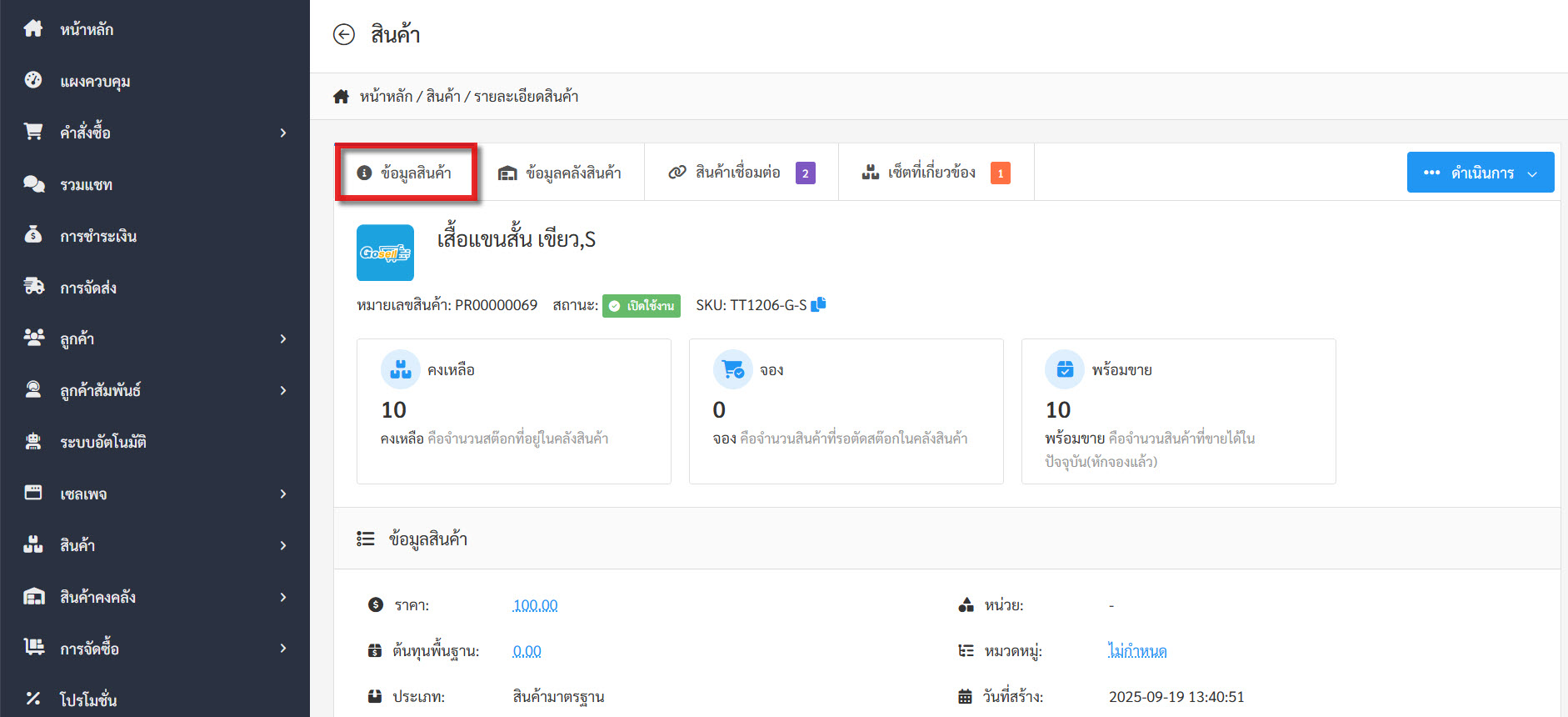Click the GoSell product thumbnail image
The height and width of the screenshot is (717, 1568).
click(385, 253)
